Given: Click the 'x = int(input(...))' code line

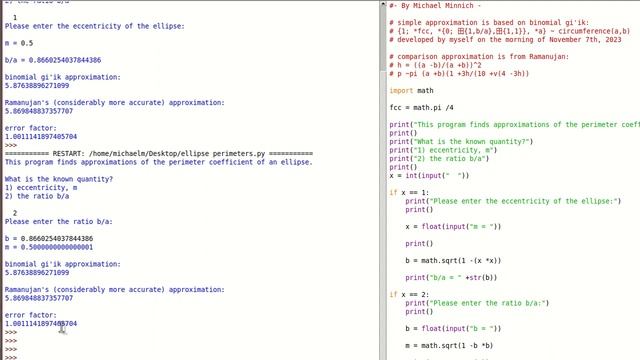Looking at the screenshot, I should [x=429, y=176].
